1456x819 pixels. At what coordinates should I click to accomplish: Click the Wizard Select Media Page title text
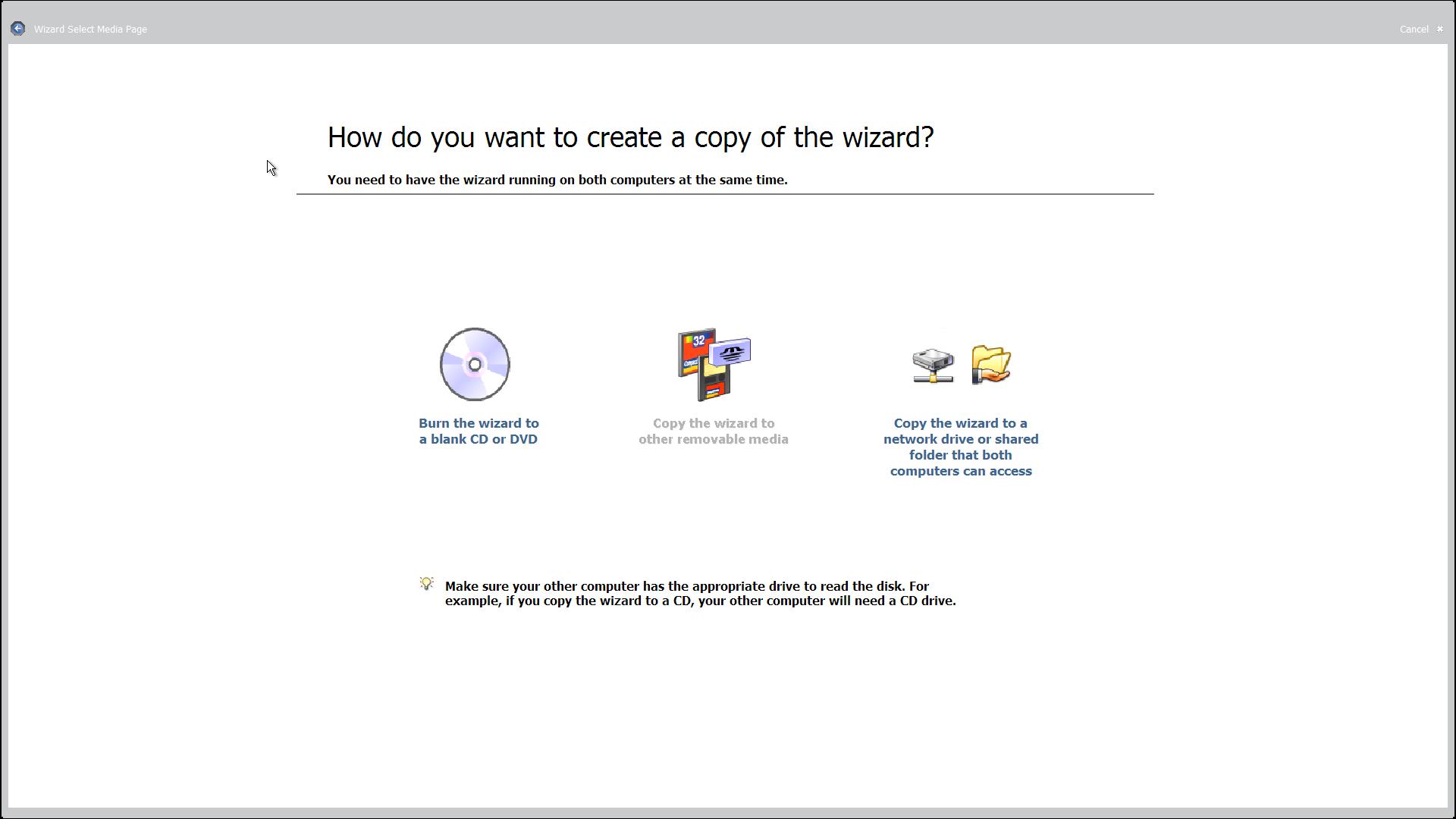[x=90, y=29]
